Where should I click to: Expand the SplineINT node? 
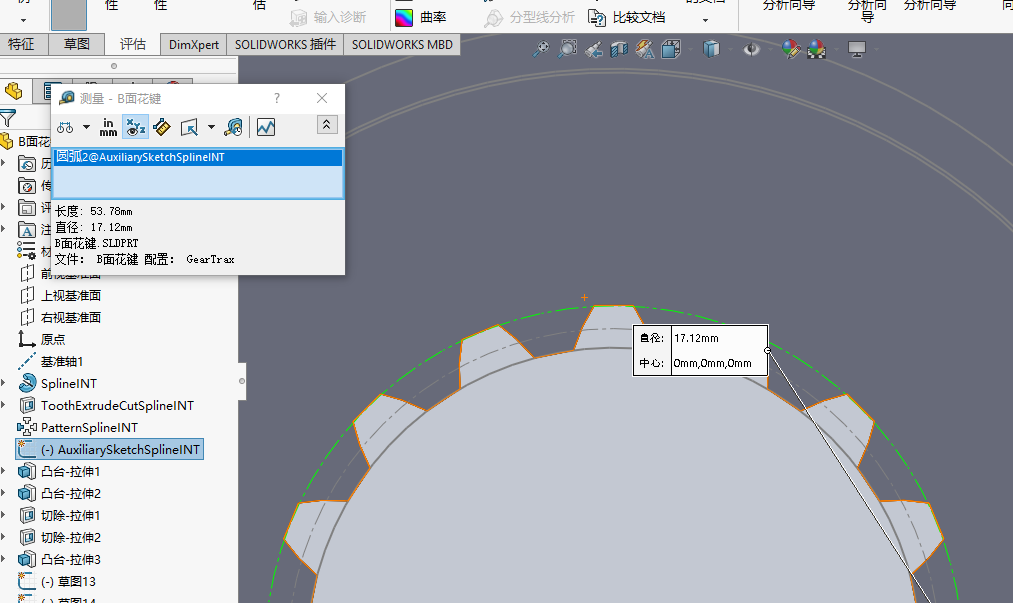4,383
